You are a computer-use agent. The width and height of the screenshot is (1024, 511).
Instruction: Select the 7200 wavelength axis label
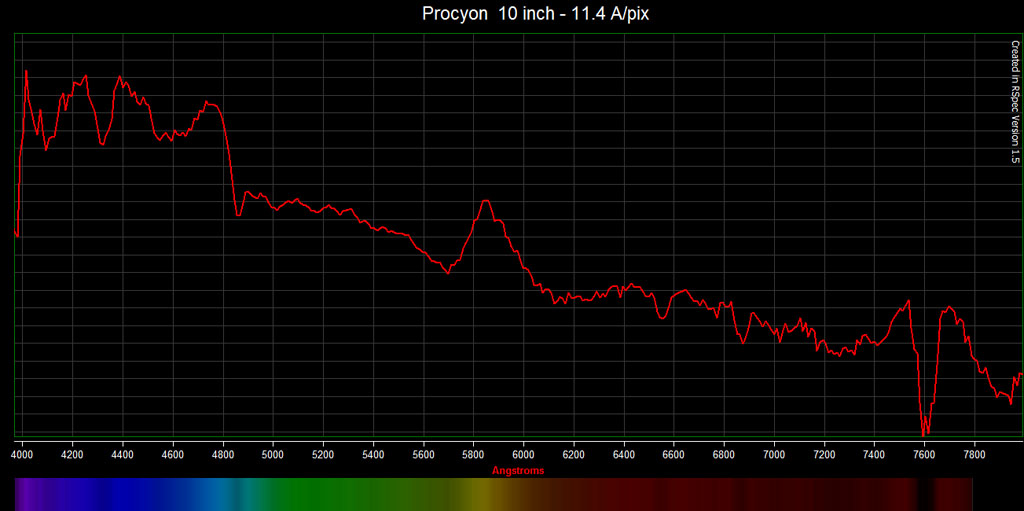[x=824, y=454]
